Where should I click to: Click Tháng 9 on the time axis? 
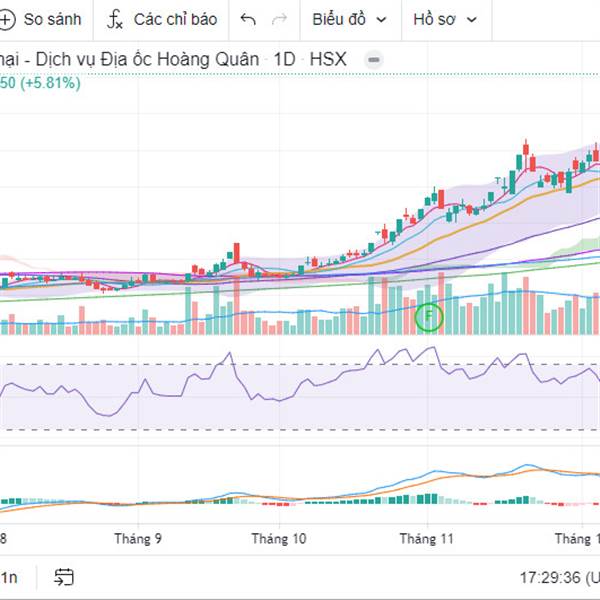[x=138, y=538]
